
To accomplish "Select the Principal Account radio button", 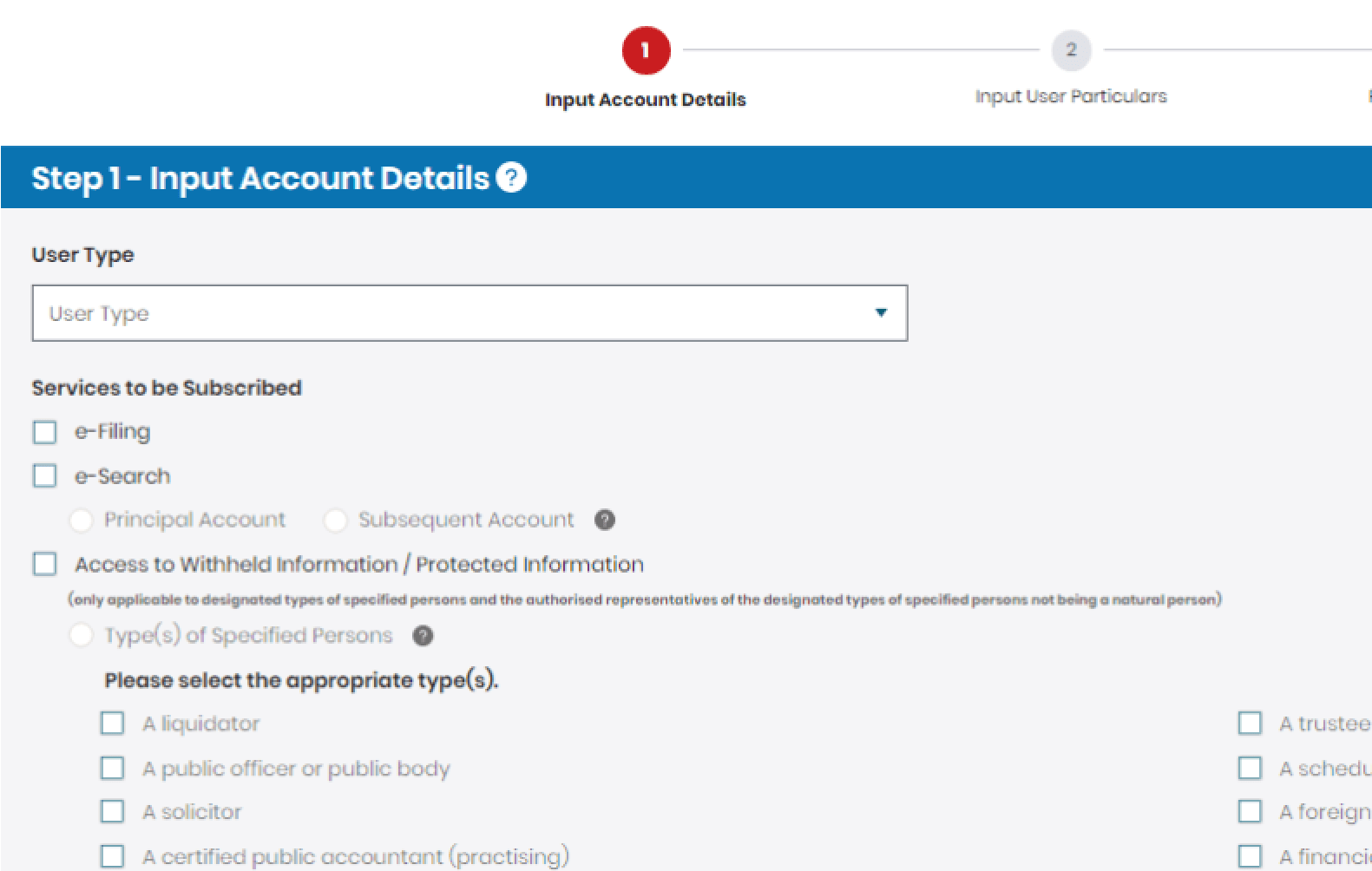I will coord(82,521).
